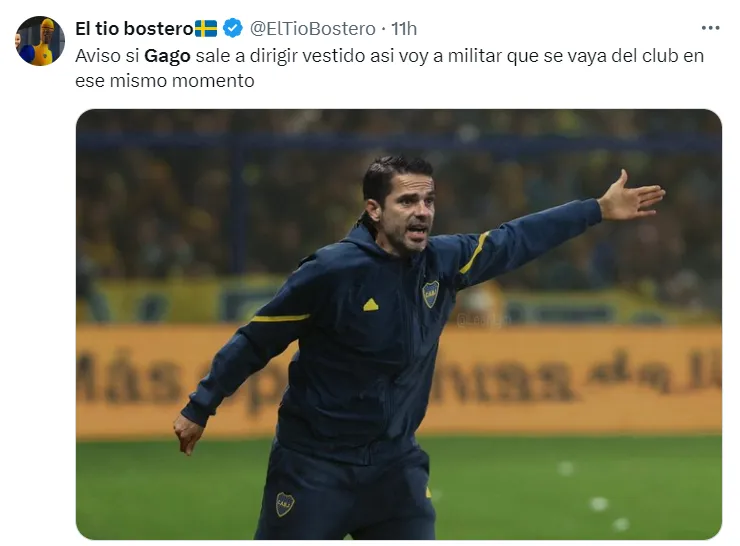Click the blue verified checkmark badge
The height and width of the screenshot is (546, 740).
[232, 28]
